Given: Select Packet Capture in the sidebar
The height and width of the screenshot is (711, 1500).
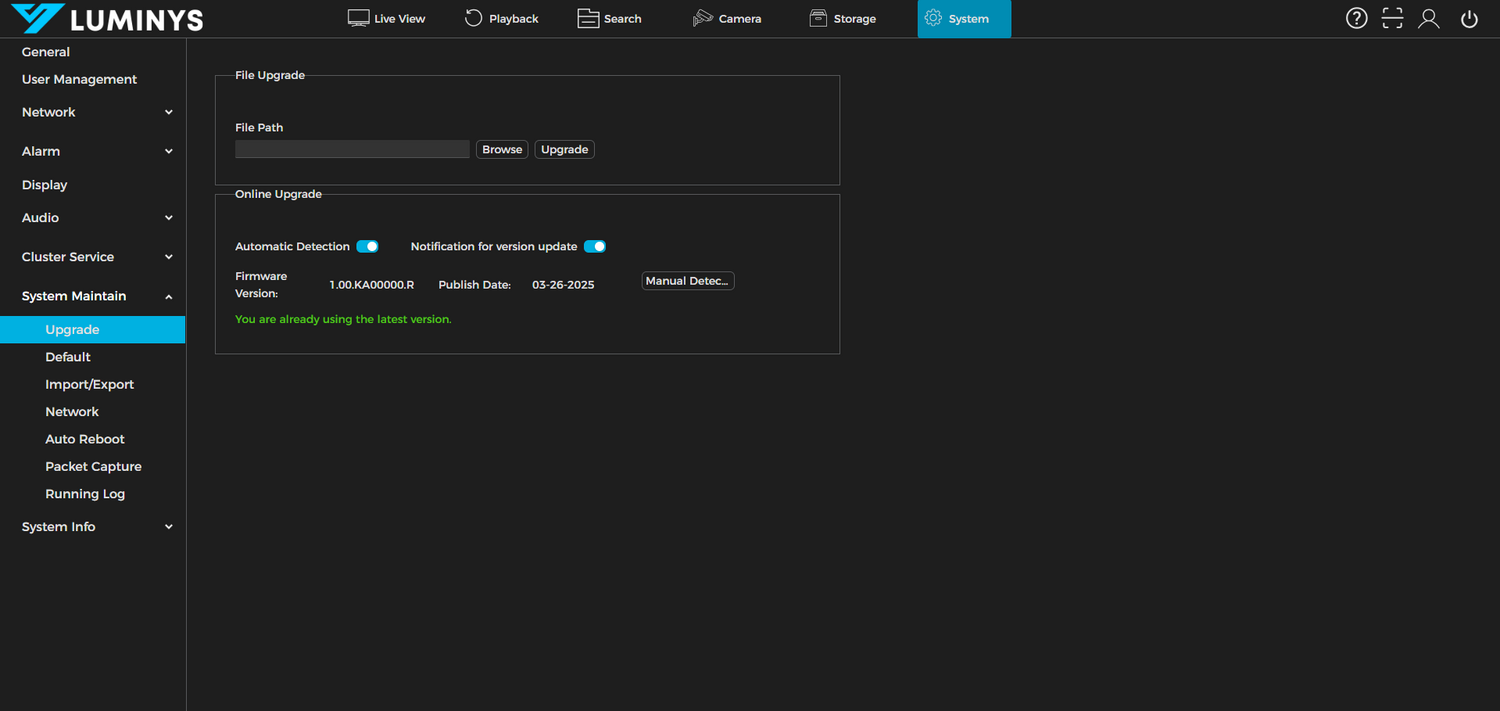Looking at the screenshot, I should pos(93,466).
